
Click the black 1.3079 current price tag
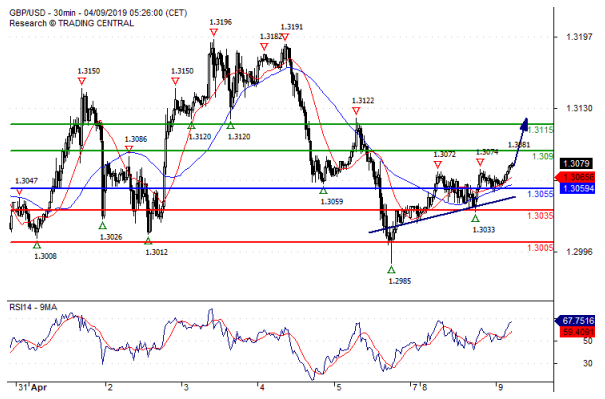point(576,163)
